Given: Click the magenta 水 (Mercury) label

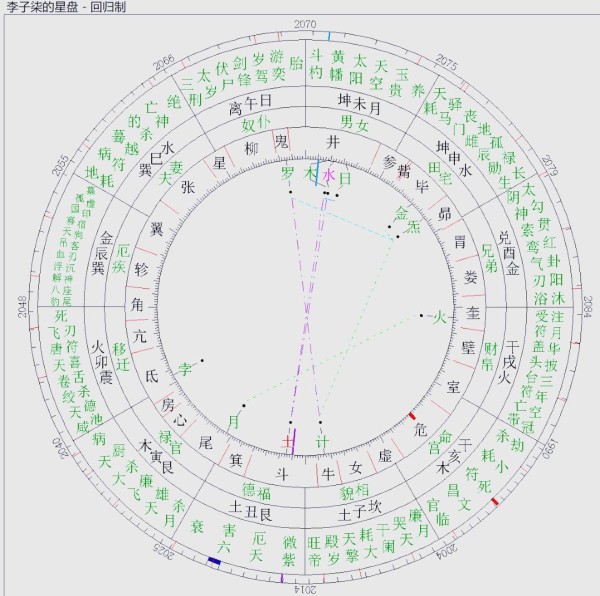Looking at the screenshot, I should coord(328,177).
